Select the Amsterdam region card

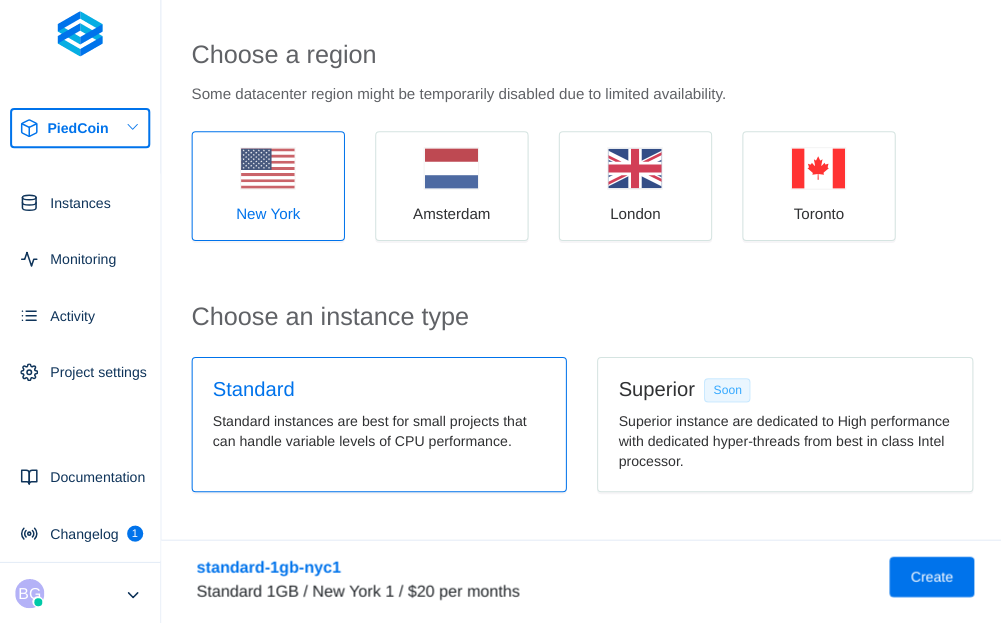(x=451, y=186)
